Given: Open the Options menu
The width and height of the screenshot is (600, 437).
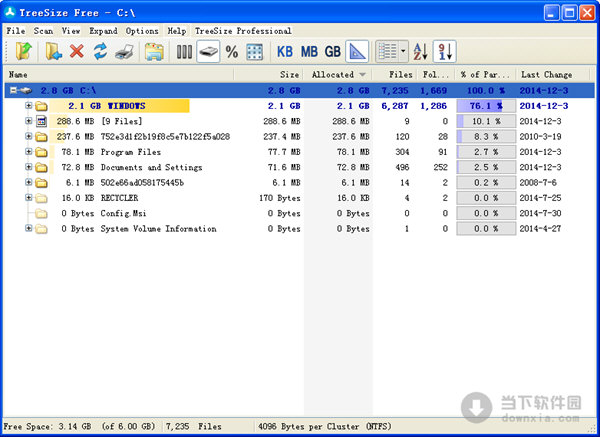Looking at the screenshot, I should pos(142,31).
